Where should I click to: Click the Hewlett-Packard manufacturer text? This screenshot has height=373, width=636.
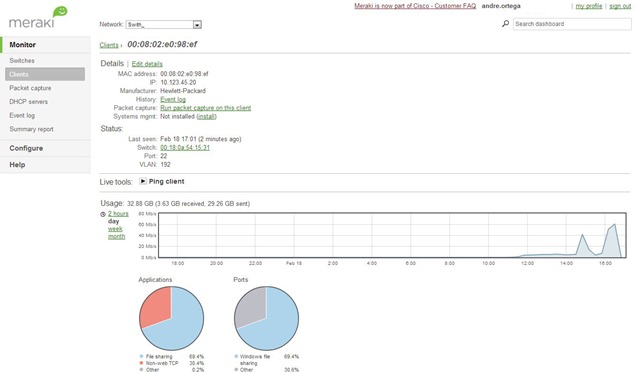pos(183,91)
